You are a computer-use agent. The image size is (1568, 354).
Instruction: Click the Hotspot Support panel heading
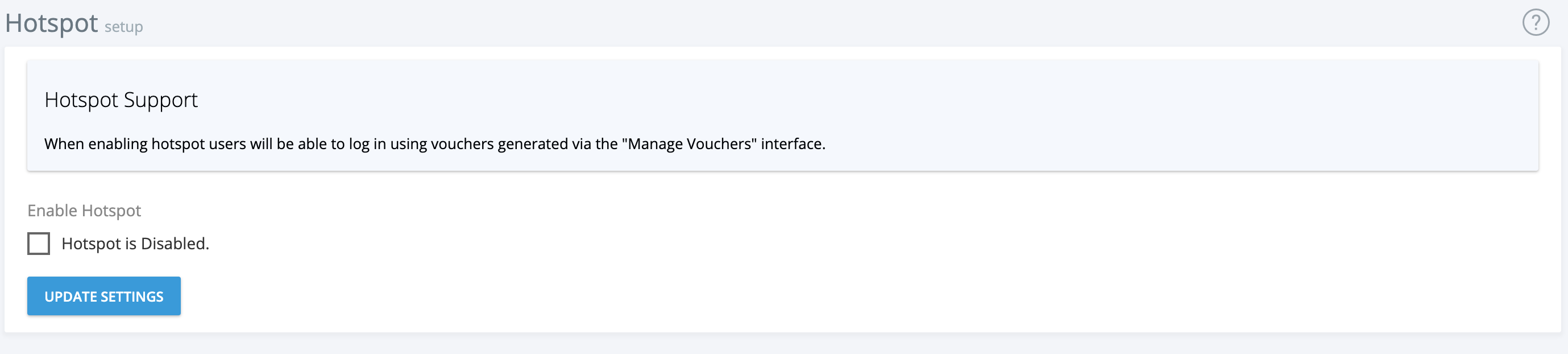pos(121,100)
